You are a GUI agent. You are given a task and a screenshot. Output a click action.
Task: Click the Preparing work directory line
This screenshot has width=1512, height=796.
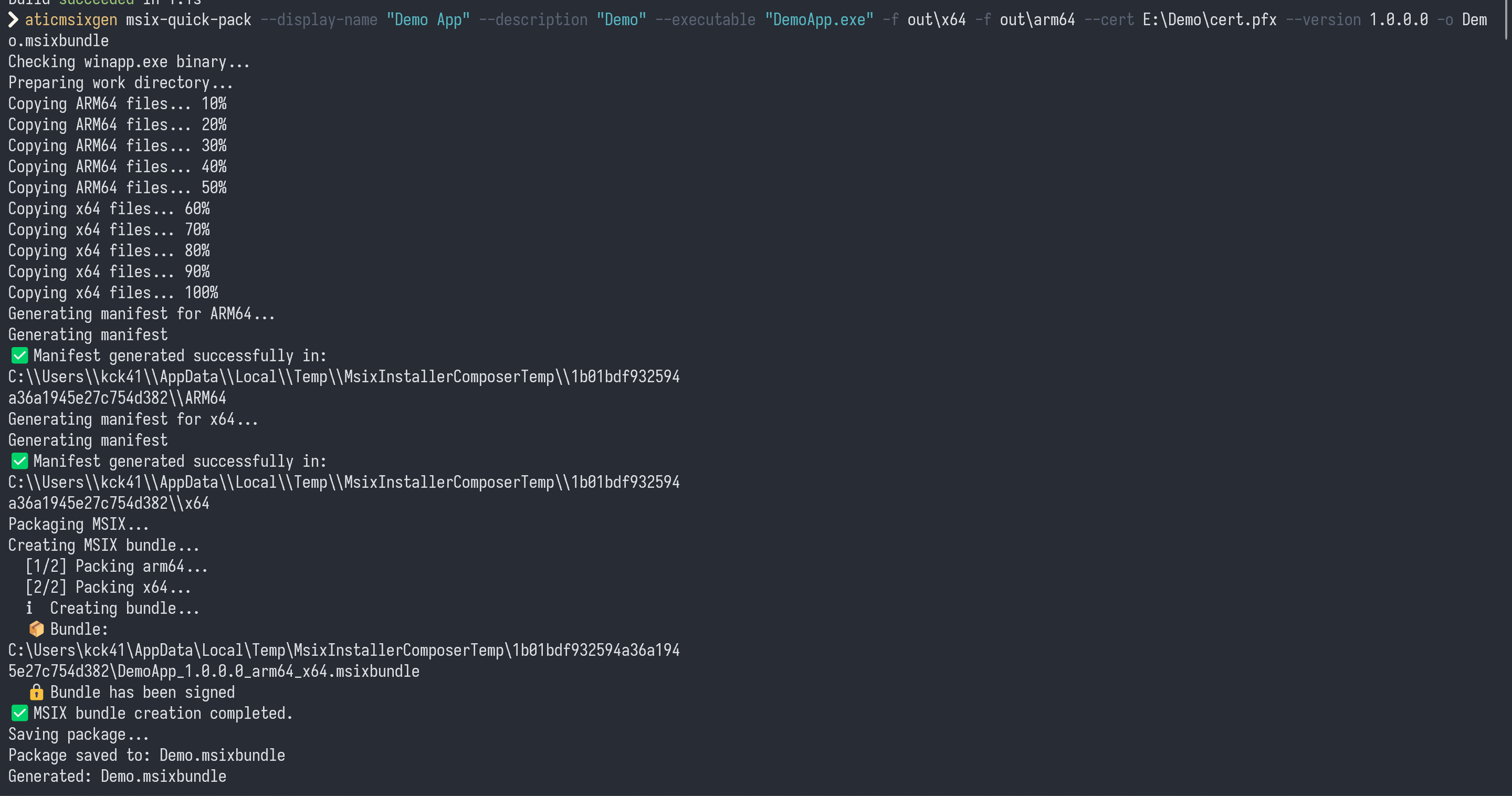pos(121,83)
